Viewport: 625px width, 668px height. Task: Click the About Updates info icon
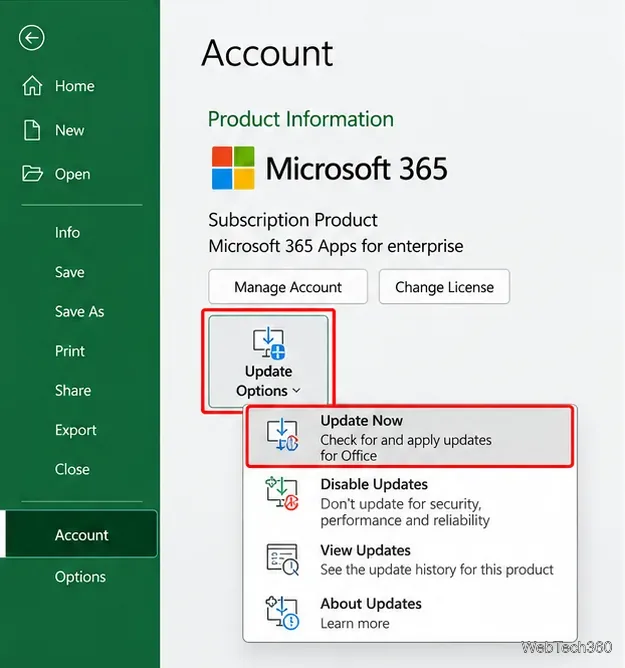click(282, 613)
